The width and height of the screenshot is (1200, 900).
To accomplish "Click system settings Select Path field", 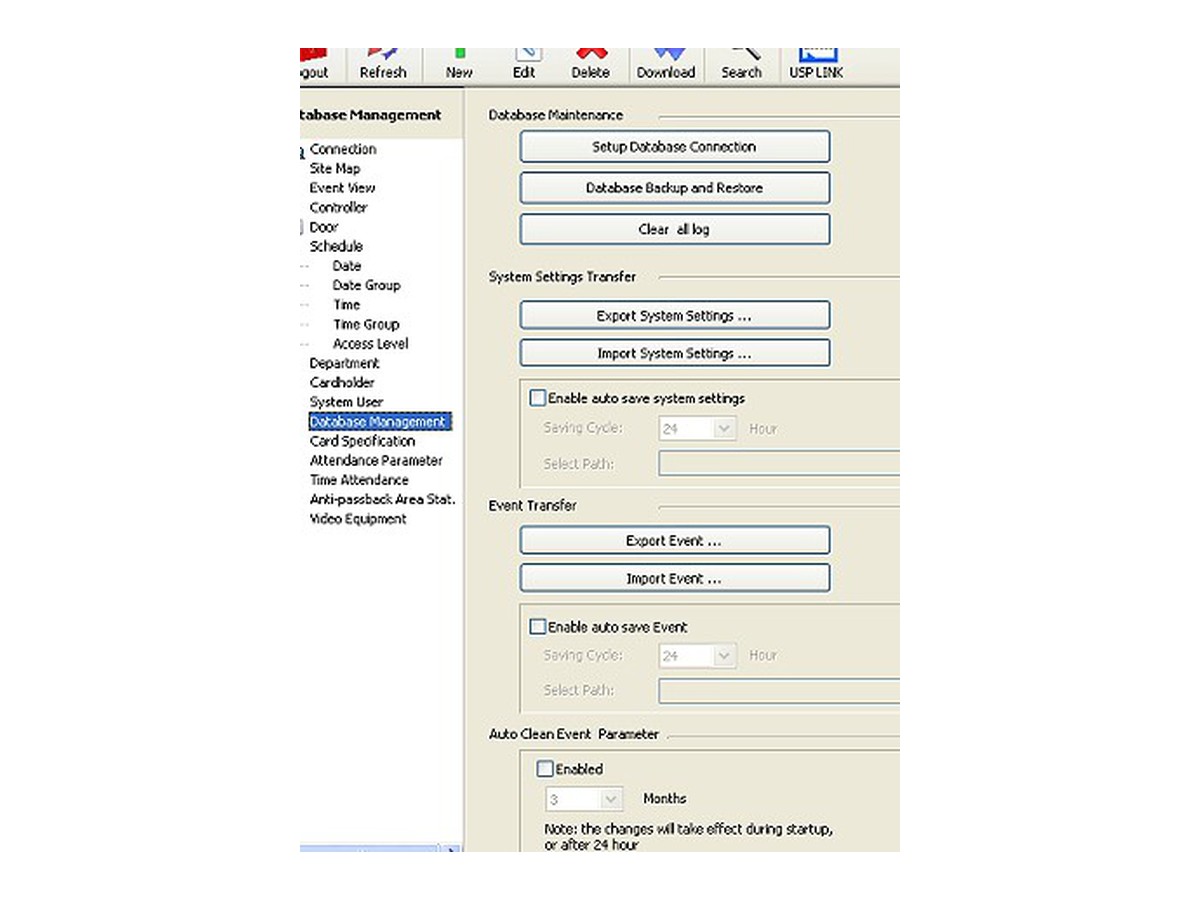I will pyautogui.click(x=779, y=464).
